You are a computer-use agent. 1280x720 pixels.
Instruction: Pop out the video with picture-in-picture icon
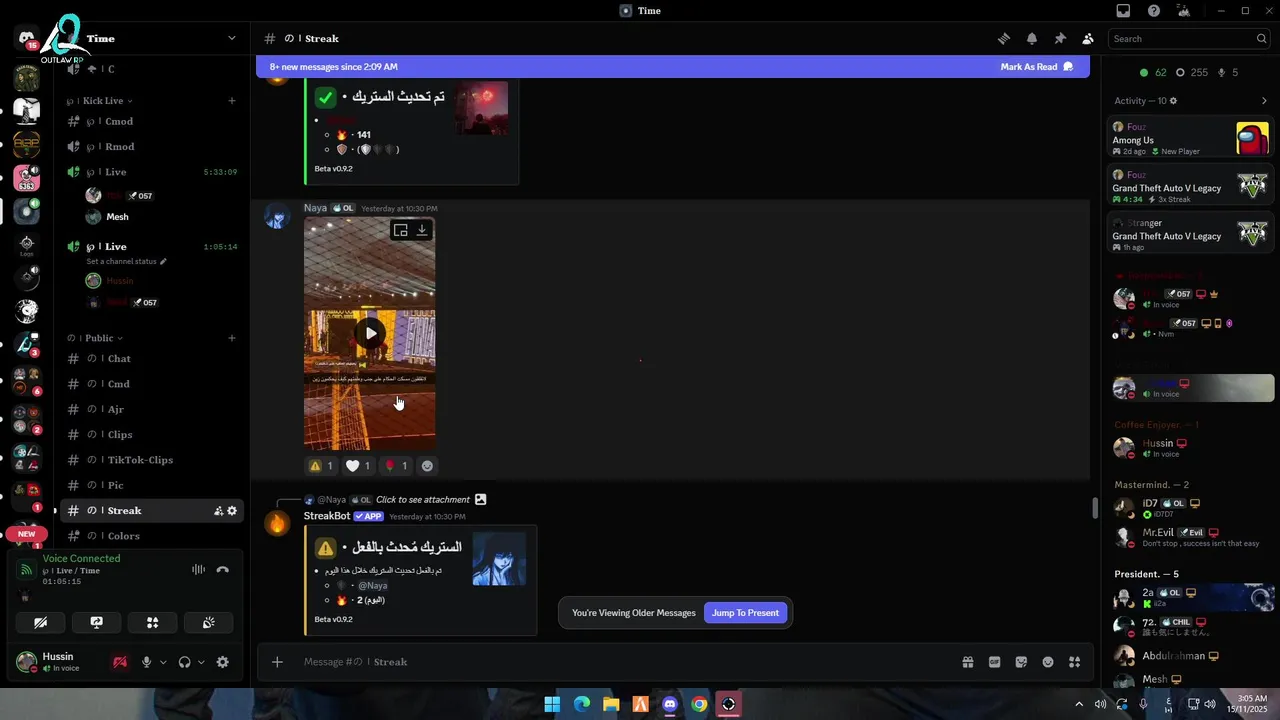[x=400, y=231]
